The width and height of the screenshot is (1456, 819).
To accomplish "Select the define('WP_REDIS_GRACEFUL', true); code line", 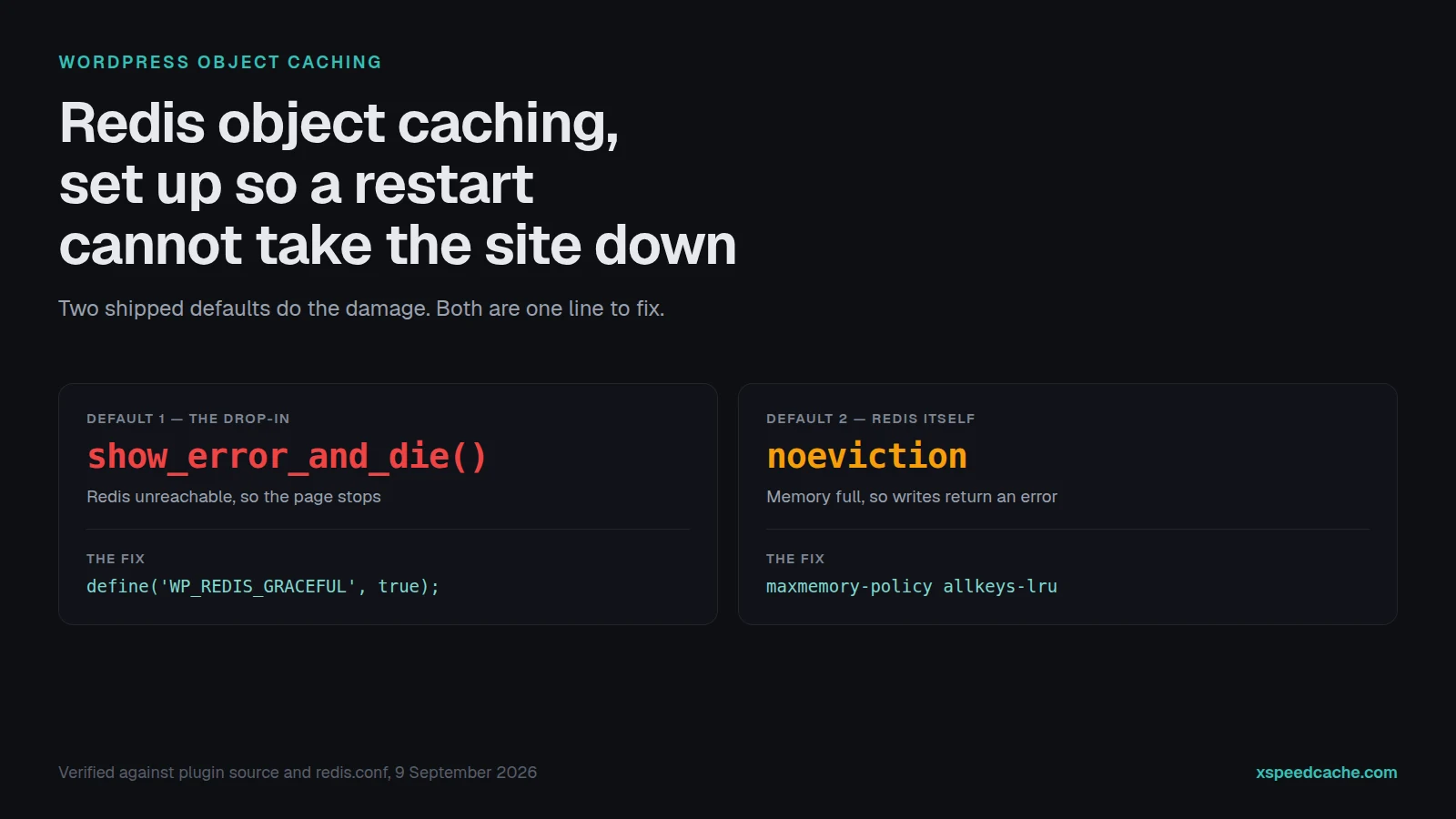I will 263,586.
